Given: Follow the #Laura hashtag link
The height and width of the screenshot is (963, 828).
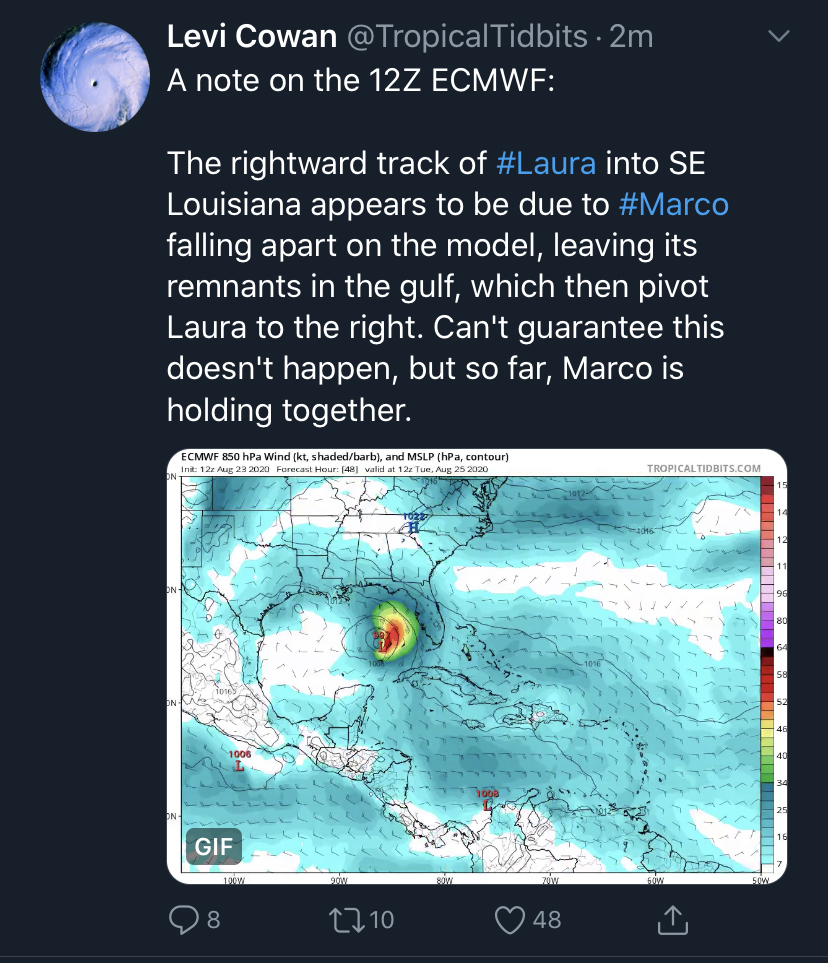Looking at the screenshot, I should [x=546, y=162].
